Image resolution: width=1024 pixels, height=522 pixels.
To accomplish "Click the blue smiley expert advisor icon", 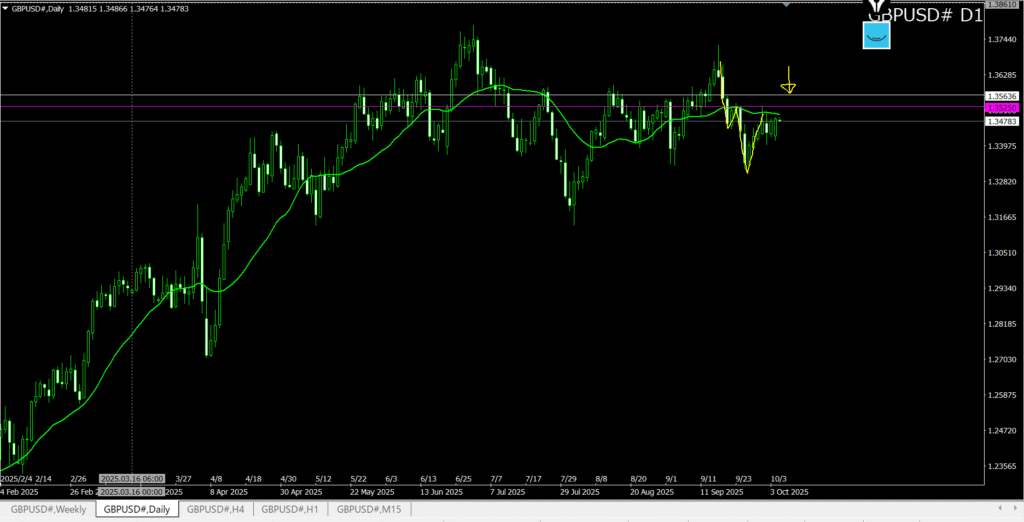I will 877,36.
